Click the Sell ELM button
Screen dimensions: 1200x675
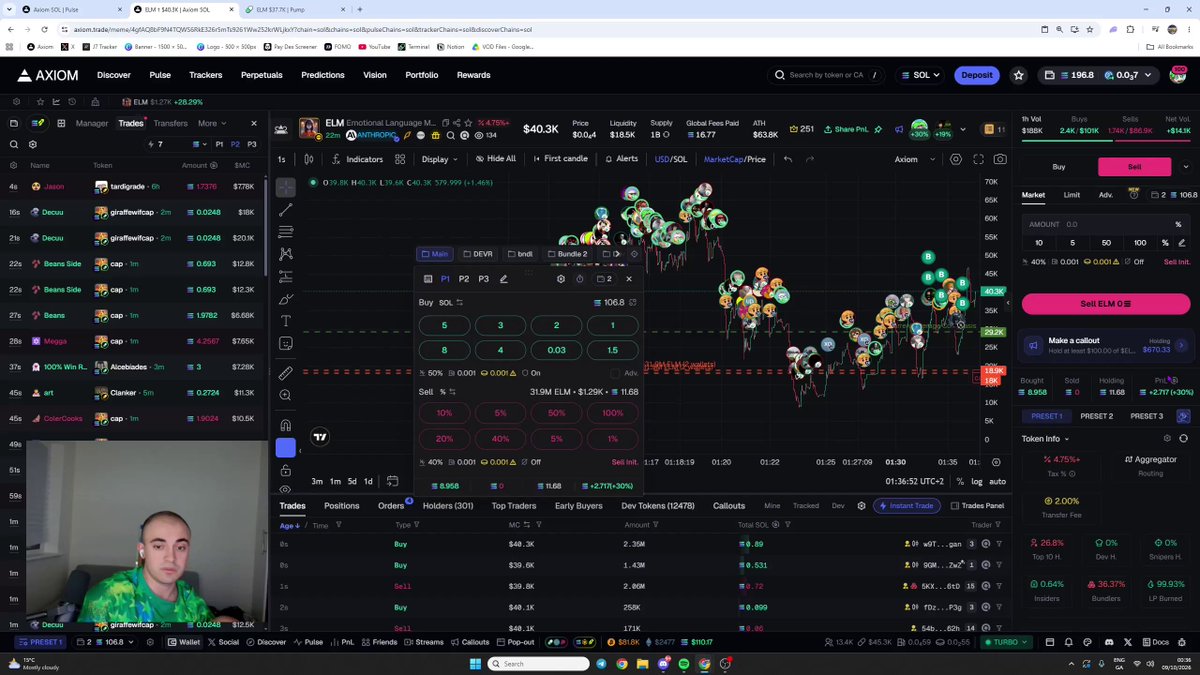click(x=1105, y=304)
